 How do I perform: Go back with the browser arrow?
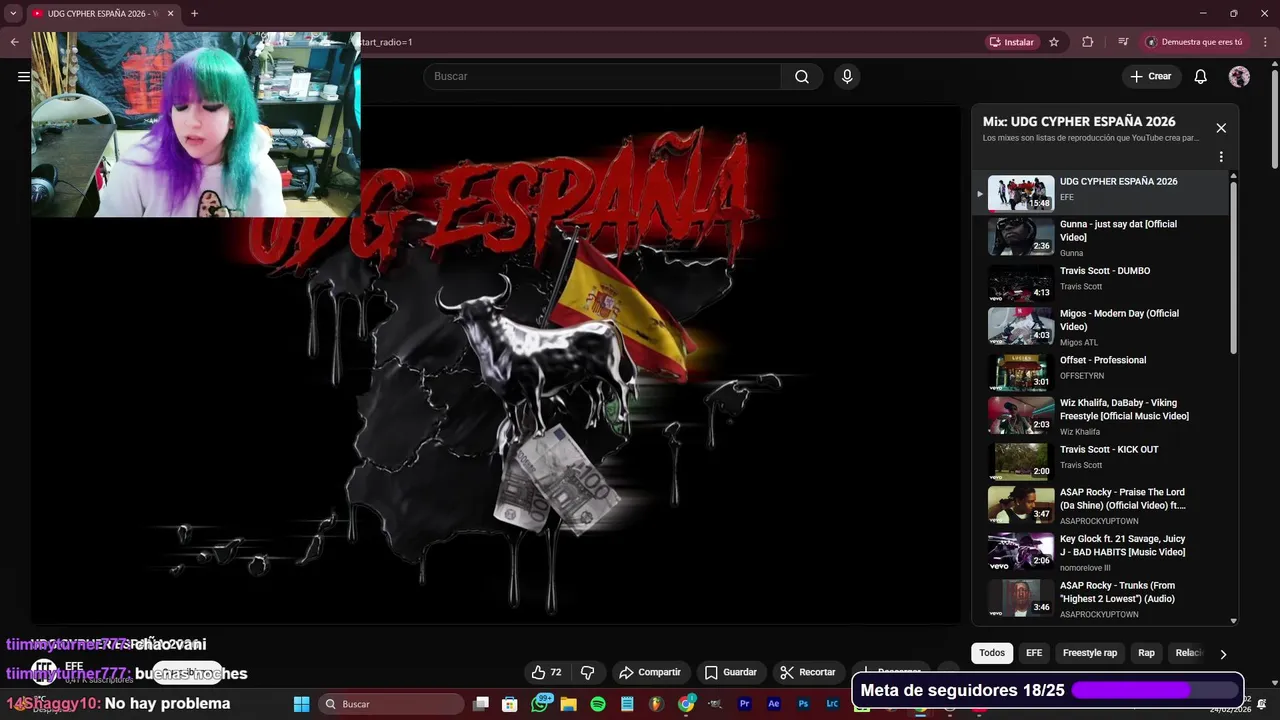pyautogui.click(x=14, y=42)
